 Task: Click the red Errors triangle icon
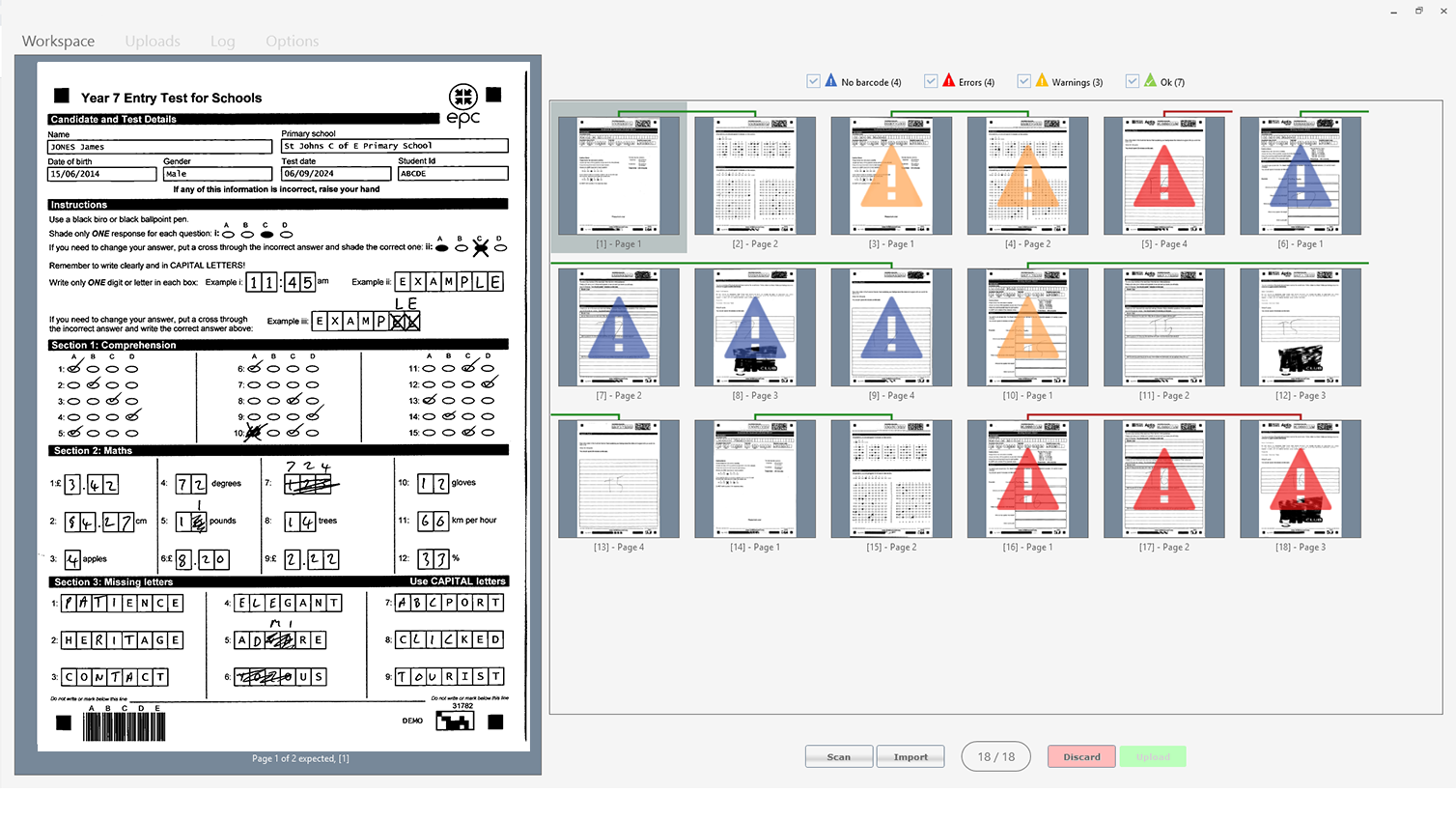948,81
